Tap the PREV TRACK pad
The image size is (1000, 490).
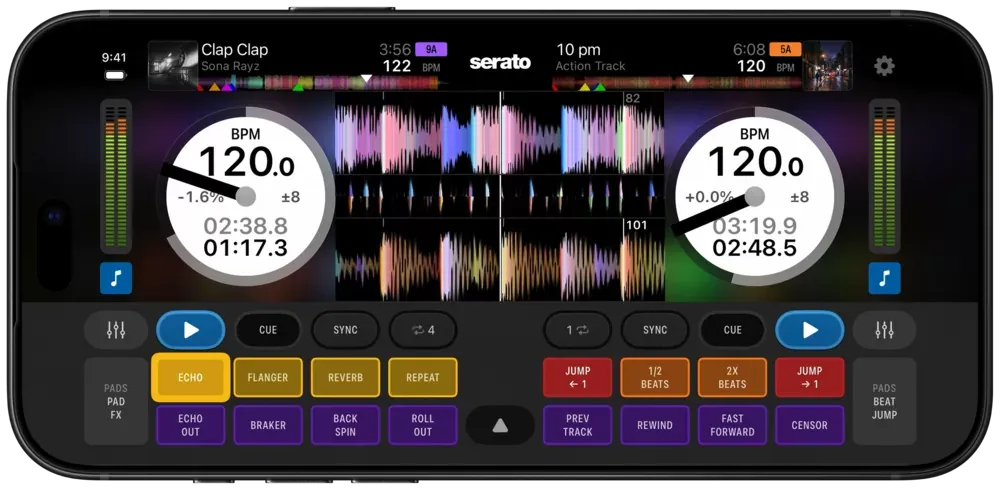click(x=578, y=425)
